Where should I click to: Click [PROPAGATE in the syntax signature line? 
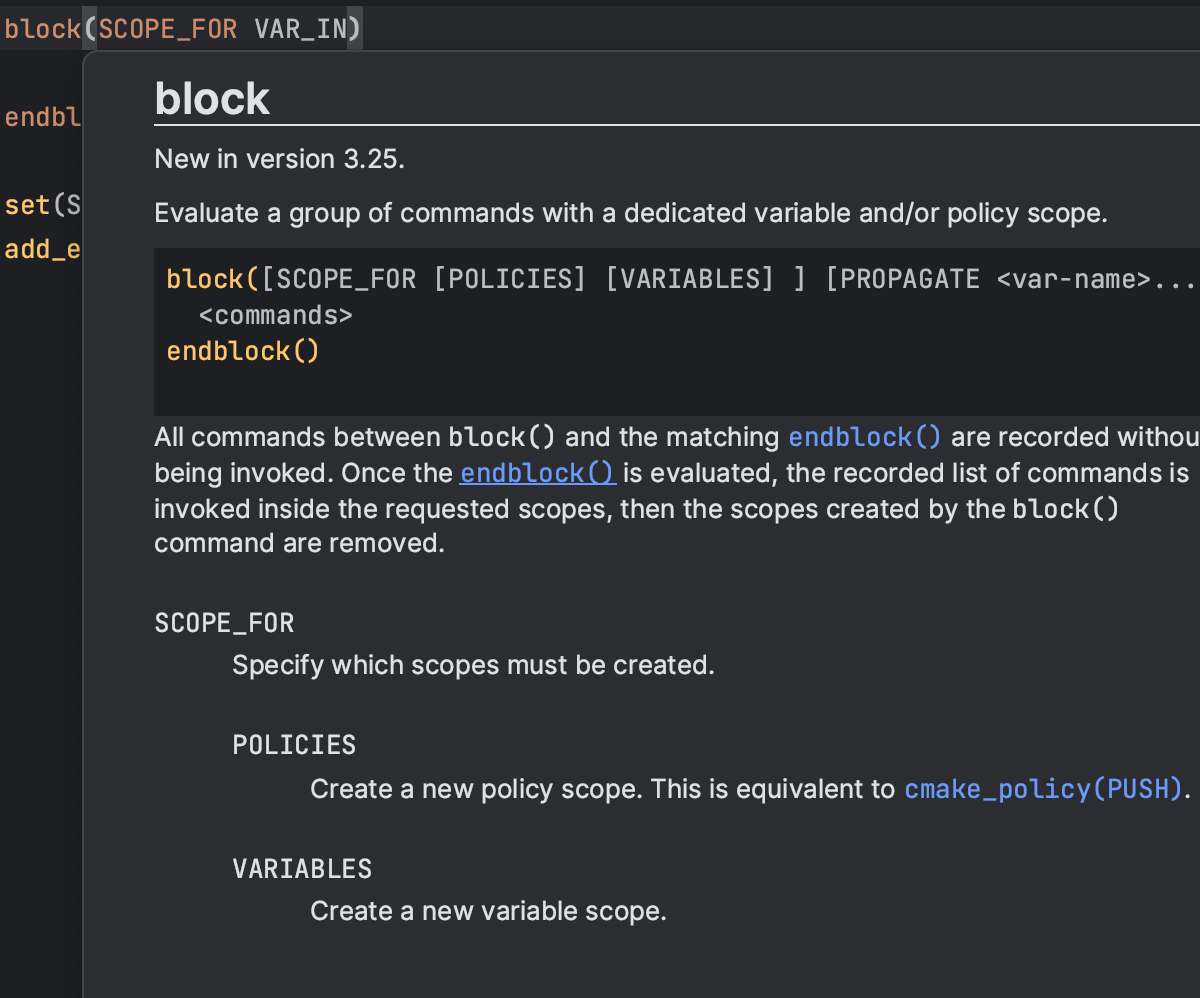[x=902, y=279]
